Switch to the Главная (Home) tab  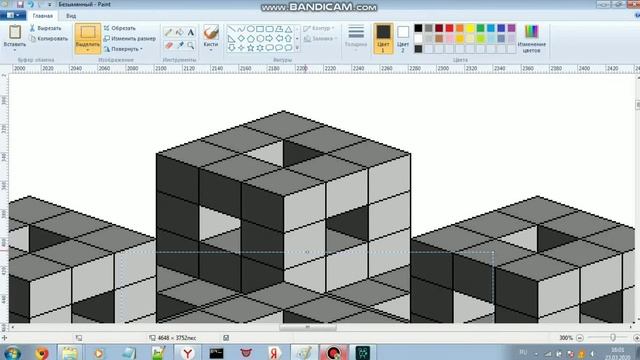pyautogui.click(x=43, y=16)
